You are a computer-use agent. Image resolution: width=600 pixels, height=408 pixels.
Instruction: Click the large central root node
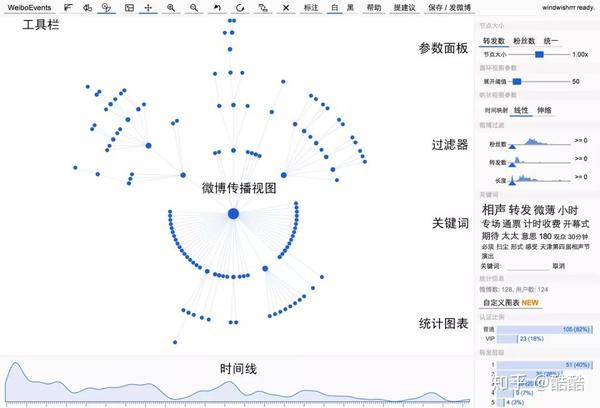coord(233,214)
